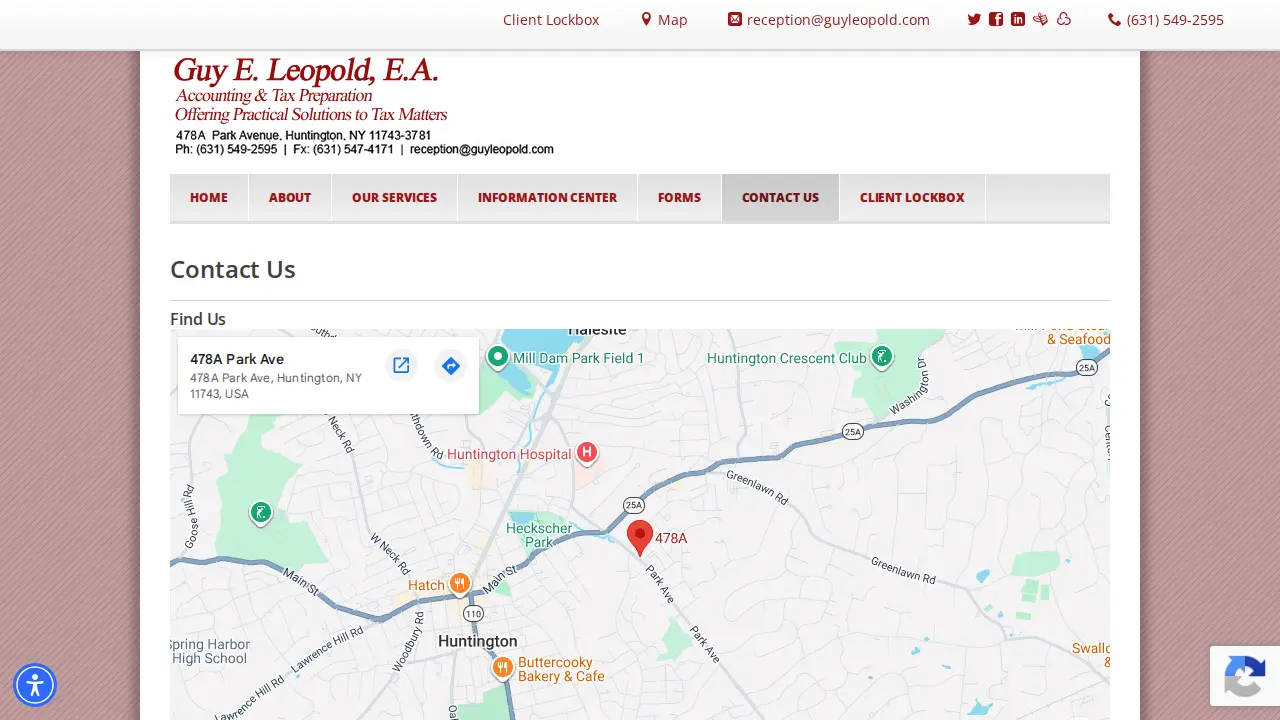The width and height of the screenshot is (1280, 720).
Task: Open larger map view icon
Action: click(x=401, y=366)
